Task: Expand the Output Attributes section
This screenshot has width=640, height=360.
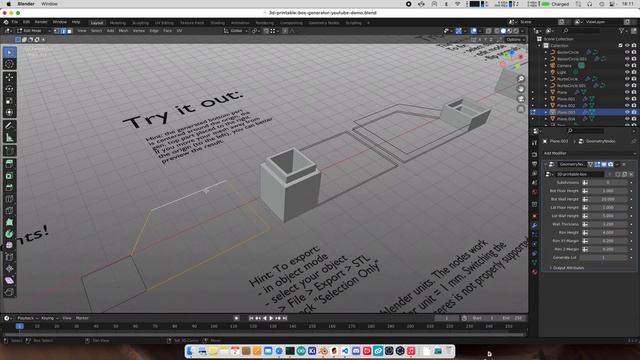Action: 567,268
